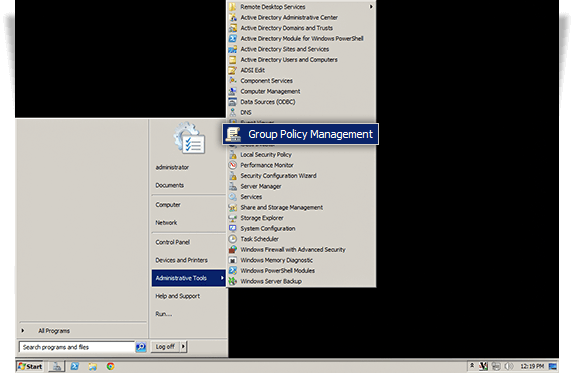Click Share and Storage Management icon
The image size is (574, 373).
point(232,208)
